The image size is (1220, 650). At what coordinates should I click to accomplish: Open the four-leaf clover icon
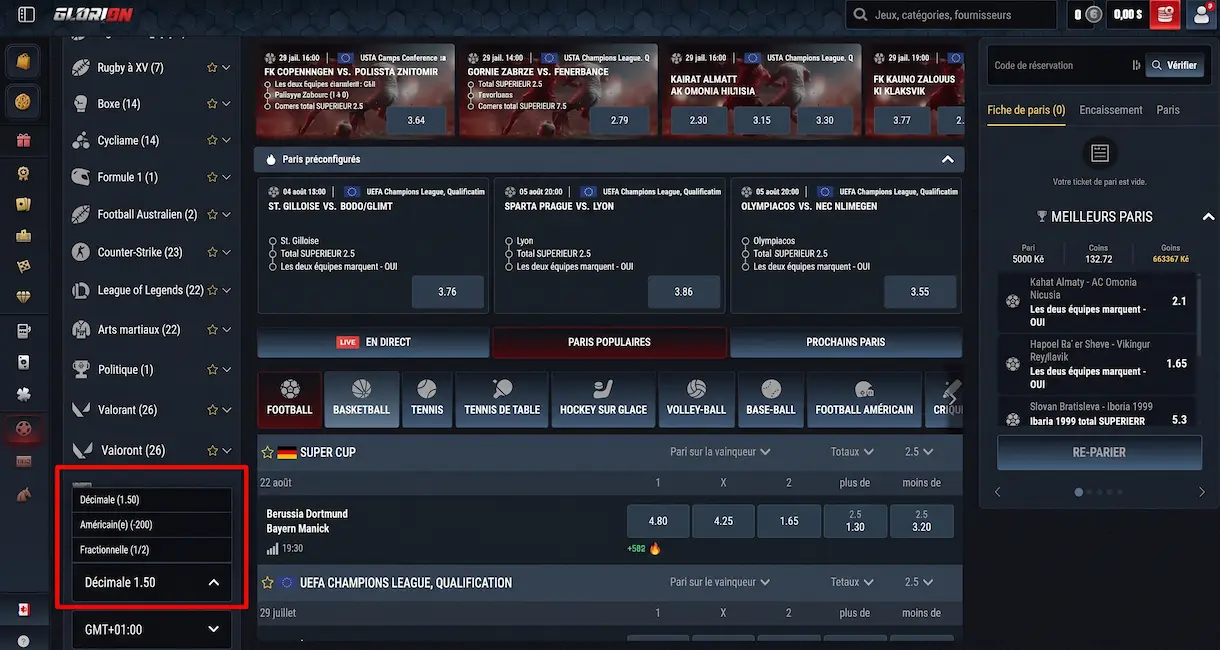coord(23,393)
